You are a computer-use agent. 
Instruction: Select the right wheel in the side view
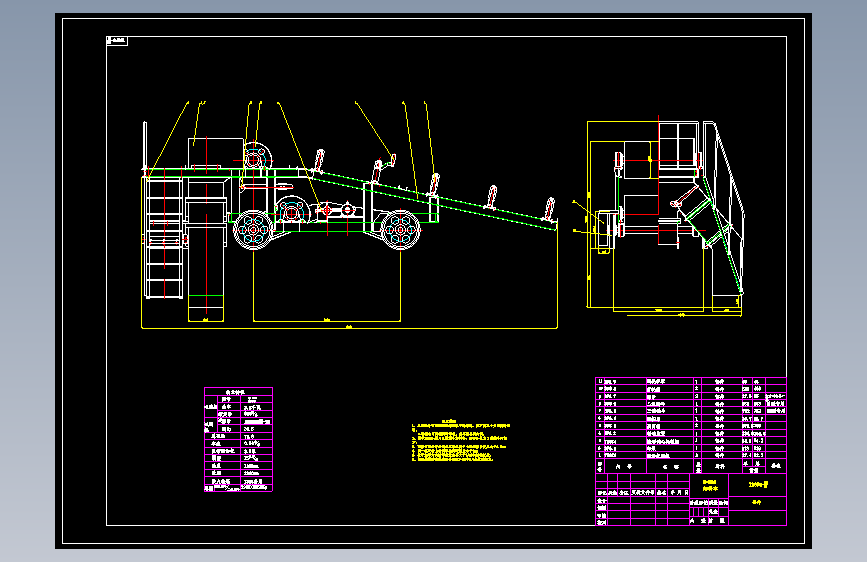401,230
